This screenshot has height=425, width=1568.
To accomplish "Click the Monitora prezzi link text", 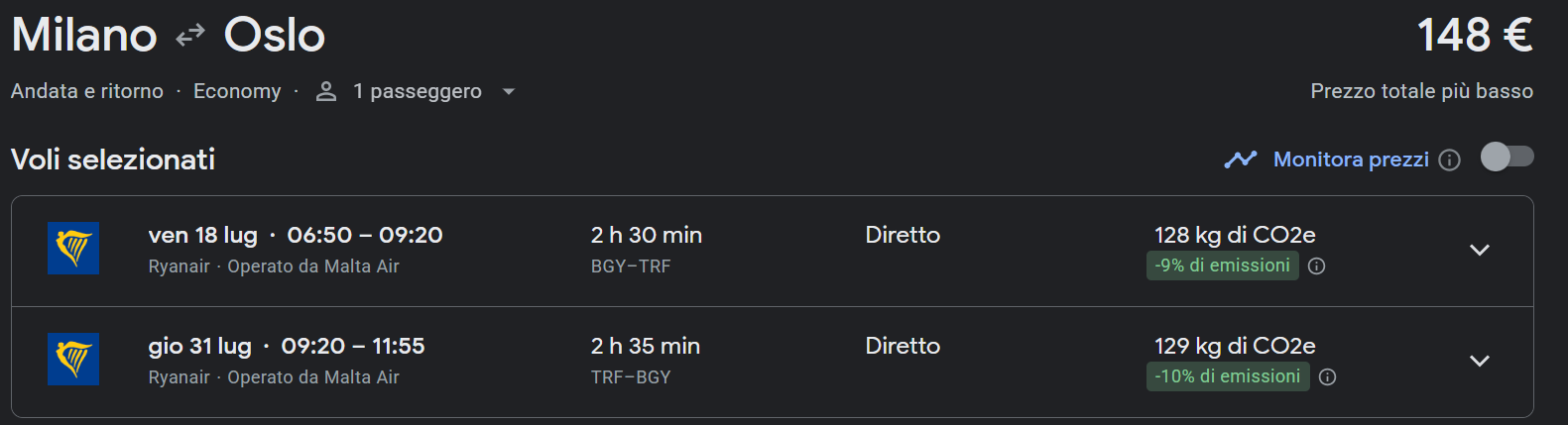I will pyautogui.click(x=1351, y=159).
